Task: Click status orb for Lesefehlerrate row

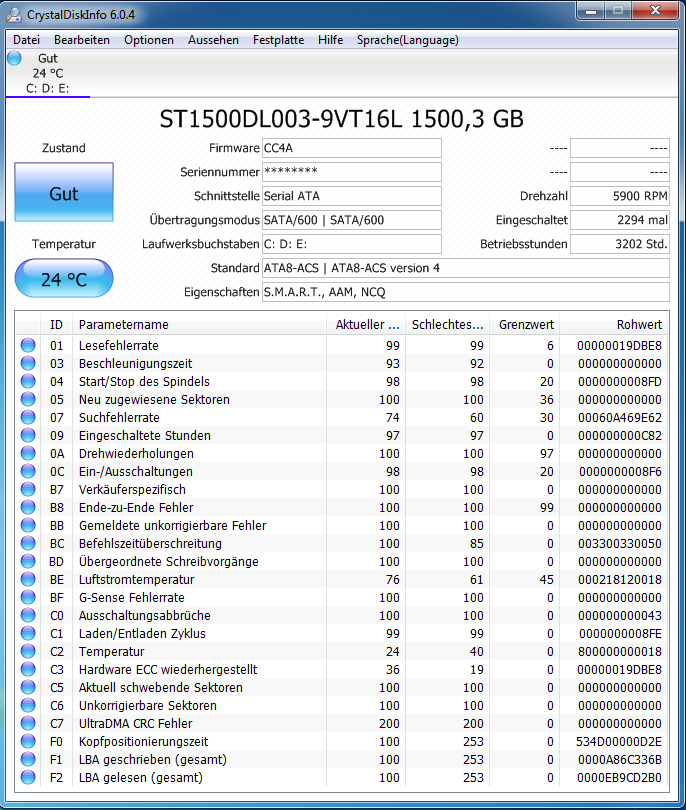Action: 28,345
